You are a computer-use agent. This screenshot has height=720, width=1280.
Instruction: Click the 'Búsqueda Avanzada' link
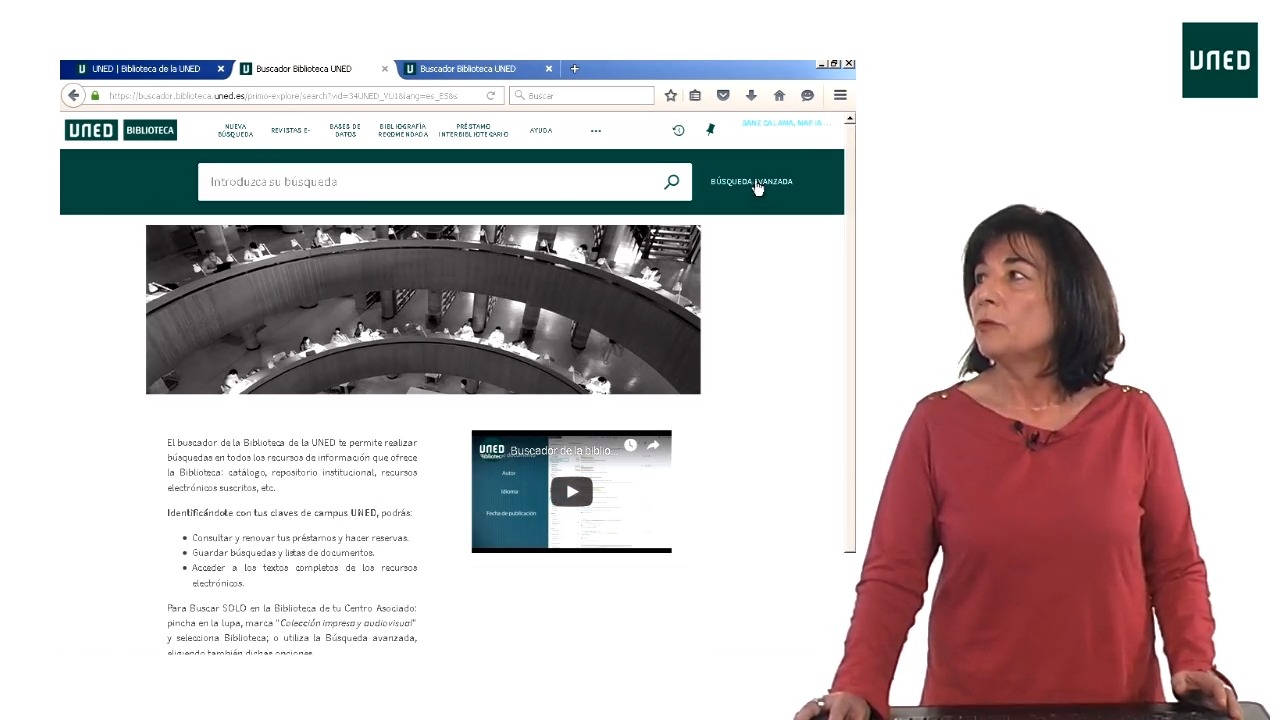[751, 182]
